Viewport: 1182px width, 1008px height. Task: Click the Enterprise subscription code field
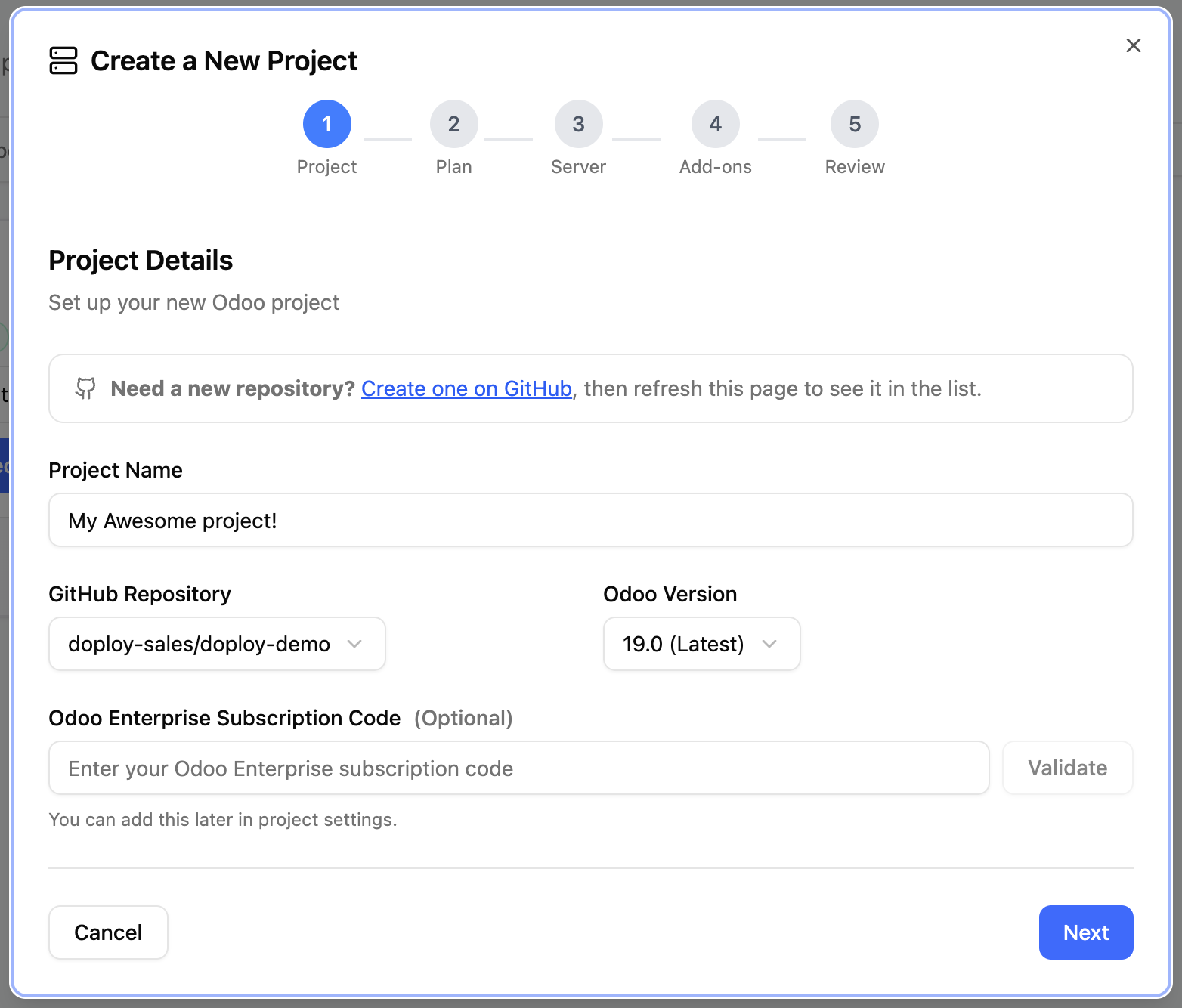click(x=518, y=768)
